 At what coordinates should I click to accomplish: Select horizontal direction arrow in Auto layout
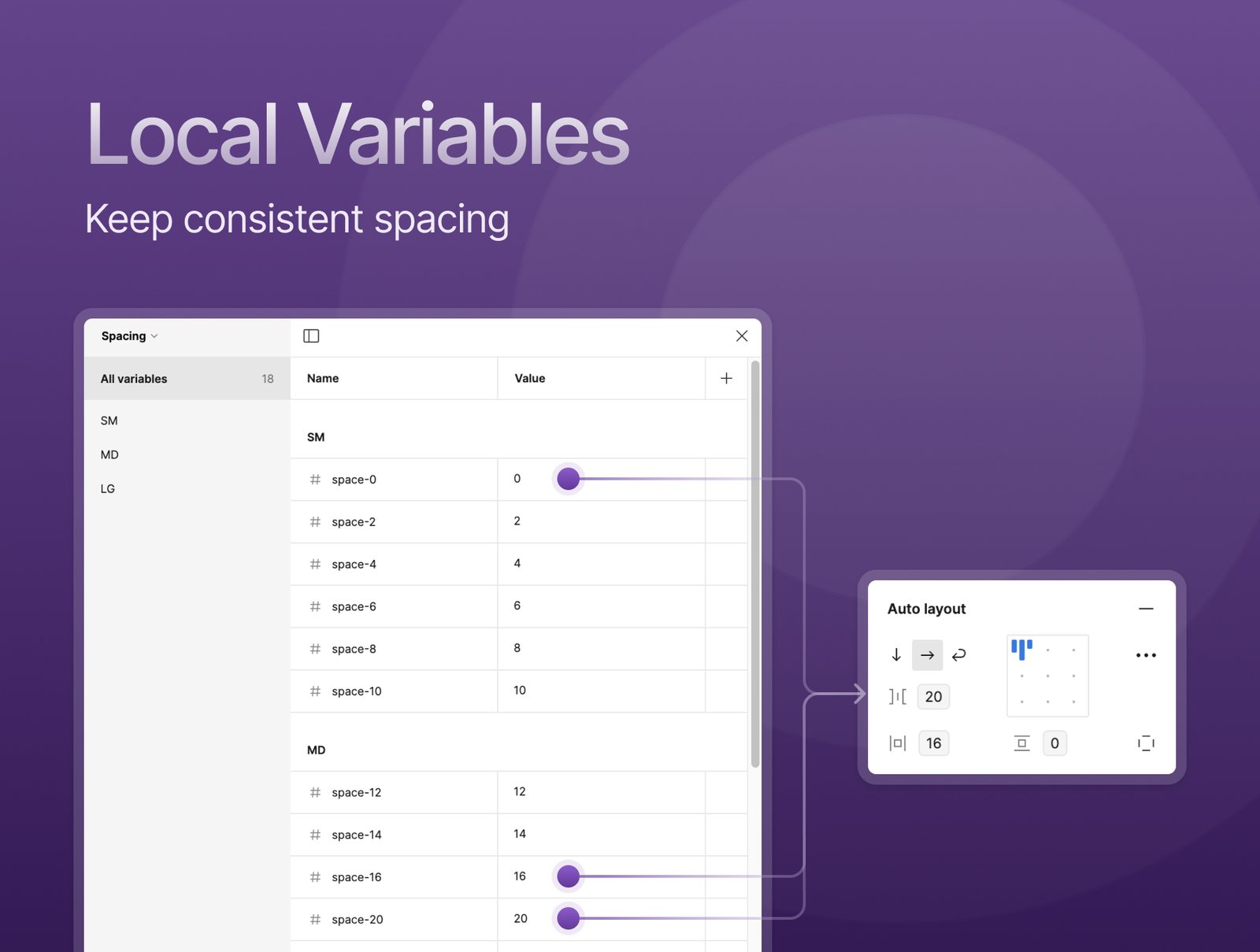pyautogui.click(x=927, y=655)
